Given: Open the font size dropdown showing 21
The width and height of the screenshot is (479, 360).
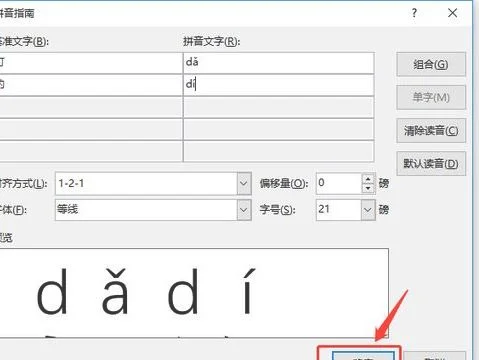Looking at the screenshot, I should pyautogui.click(x=368, y=210).
